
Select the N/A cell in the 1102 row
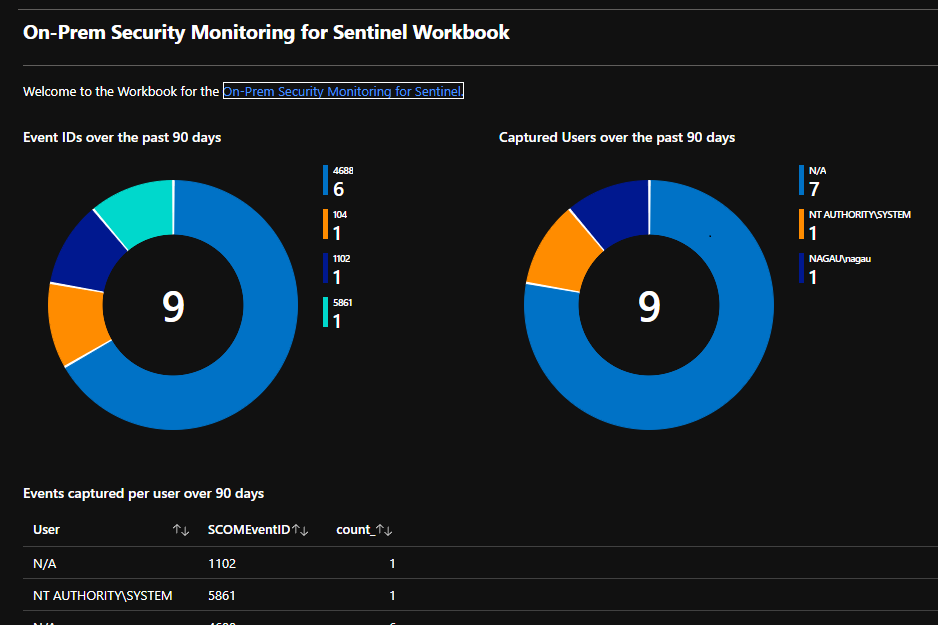45,563
